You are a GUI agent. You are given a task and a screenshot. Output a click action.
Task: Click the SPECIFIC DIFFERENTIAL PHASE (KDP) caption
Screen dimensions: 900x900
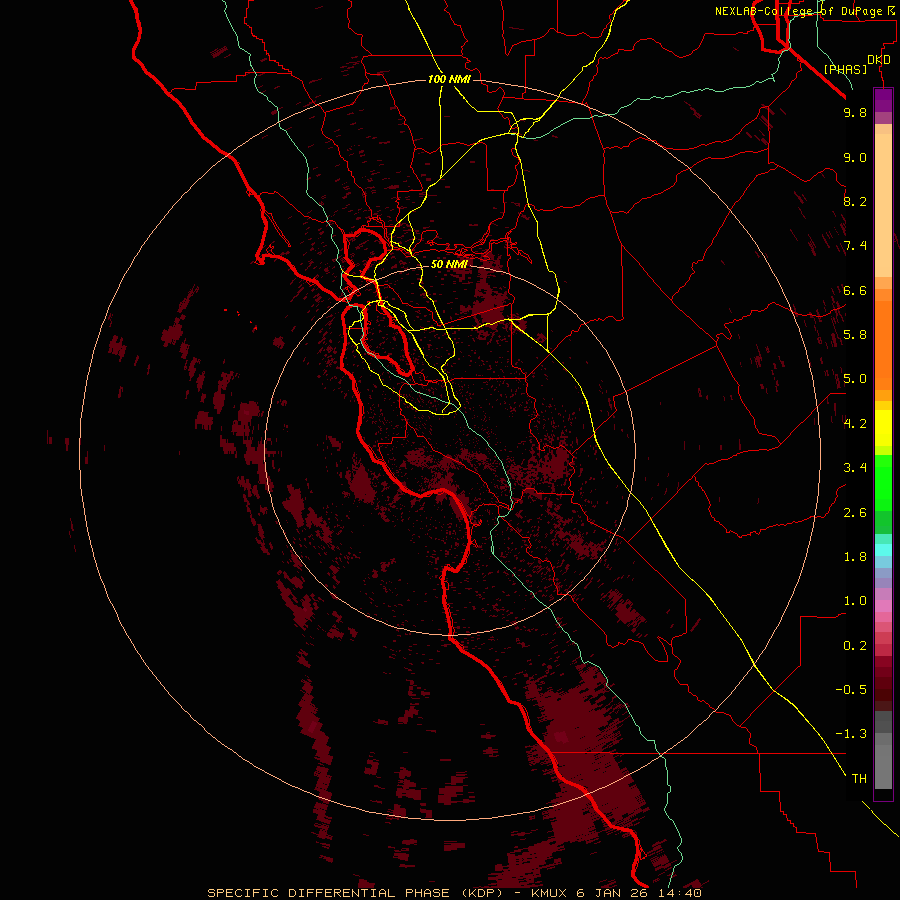[x=355, y=893]
